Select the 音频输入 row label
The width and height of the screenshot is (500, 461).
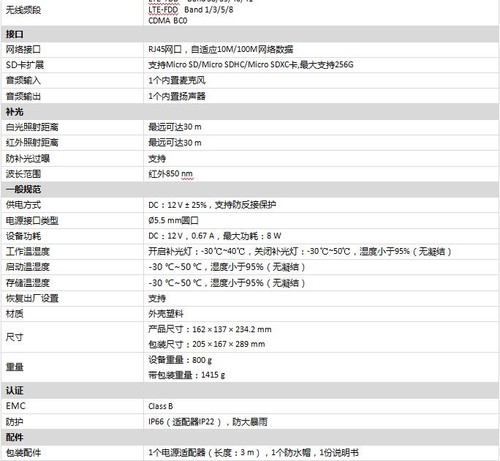(x=23, y=80)
